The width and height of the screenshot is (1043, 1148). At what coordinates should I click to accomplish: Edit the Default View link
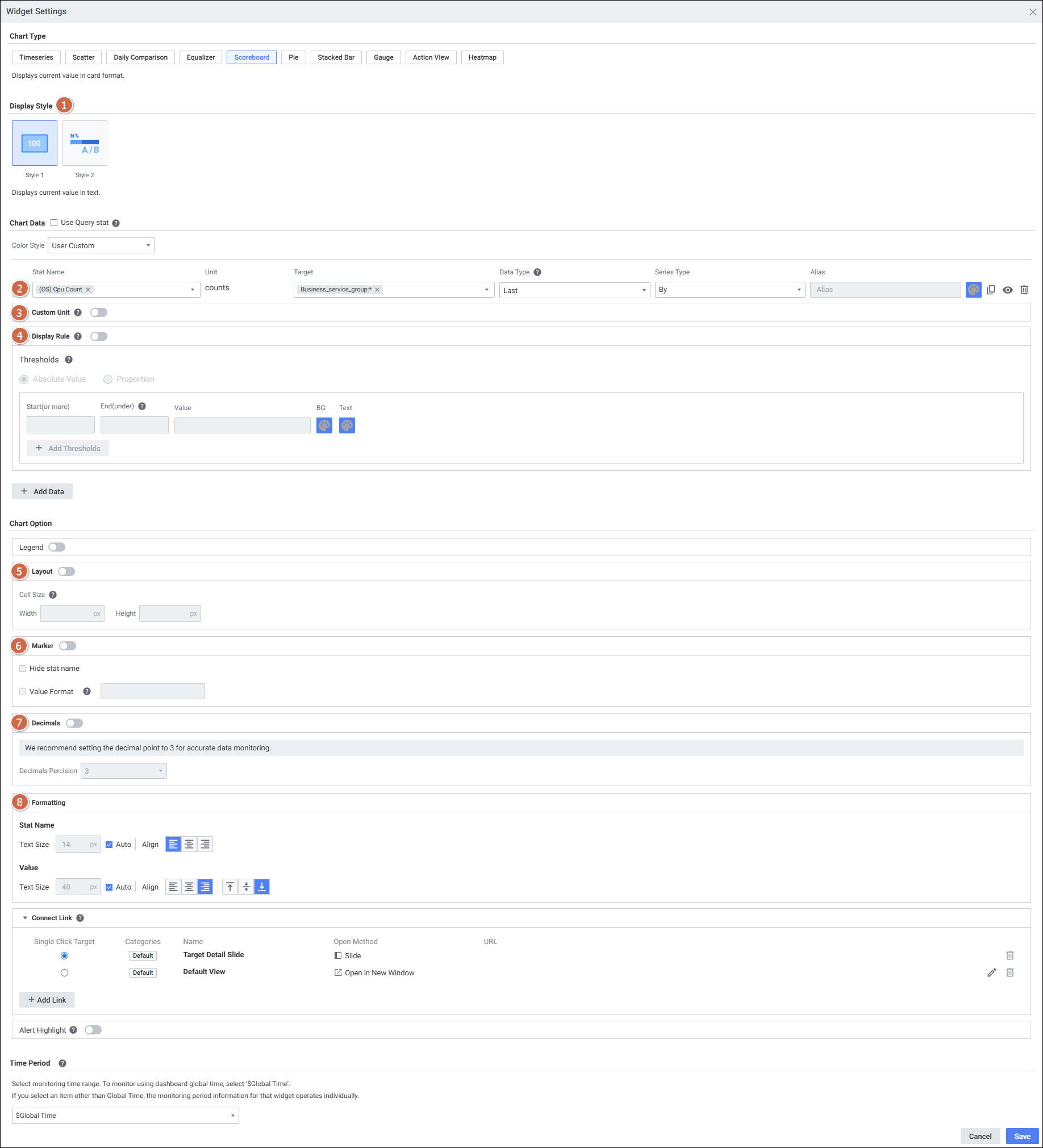click(x=991, y=972)
